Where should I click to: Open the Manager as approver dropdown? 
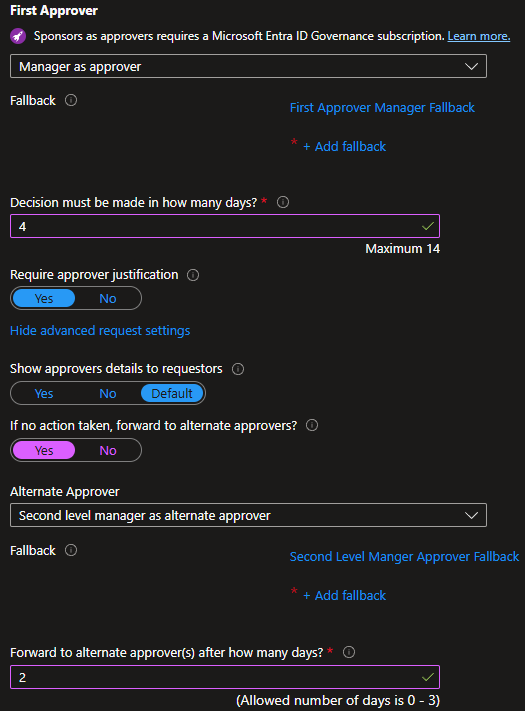pos(248,66)
